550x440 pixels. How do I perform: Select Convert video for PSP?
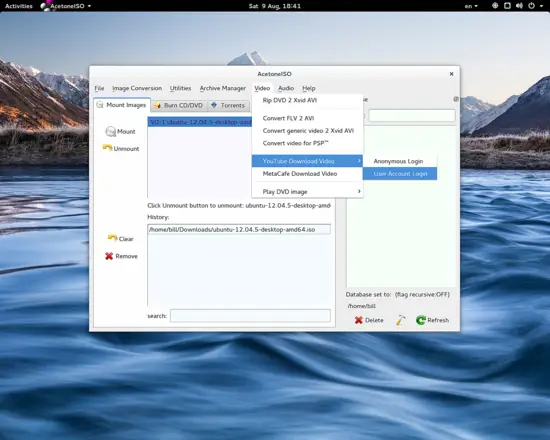click(307, 143)
